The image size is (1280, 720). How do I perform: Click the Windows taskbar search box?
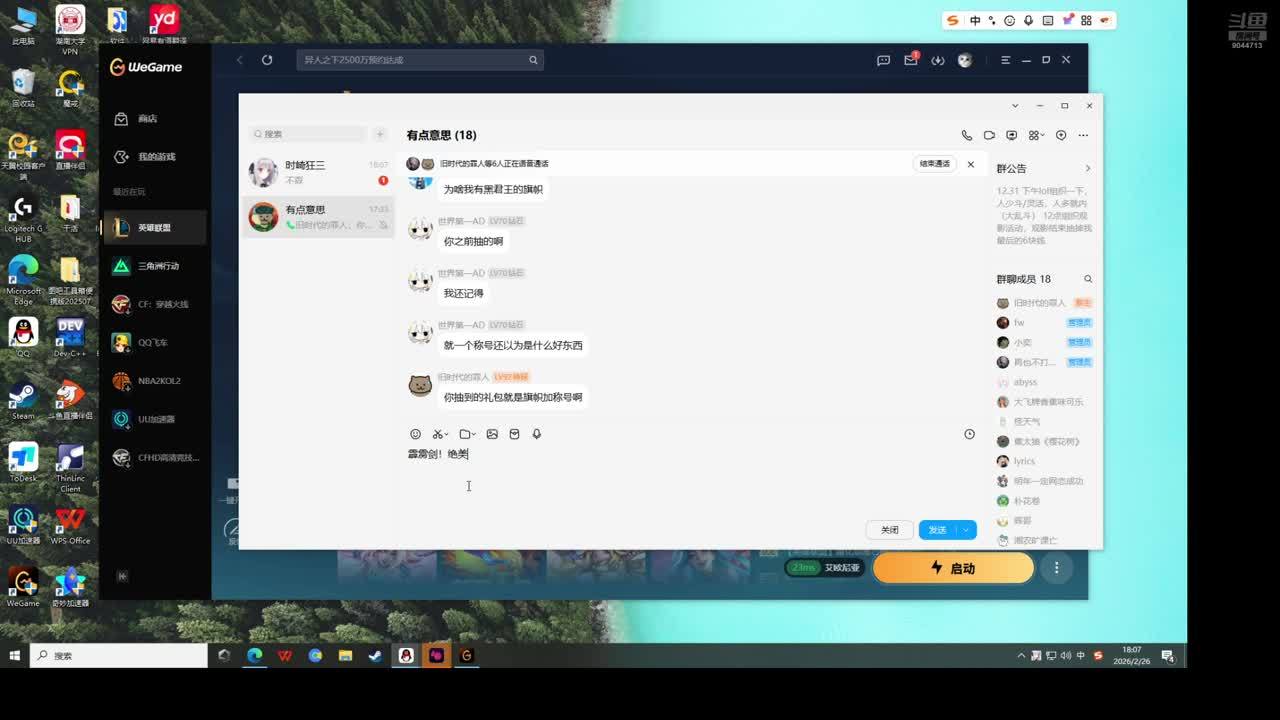(x=119, y=656)
